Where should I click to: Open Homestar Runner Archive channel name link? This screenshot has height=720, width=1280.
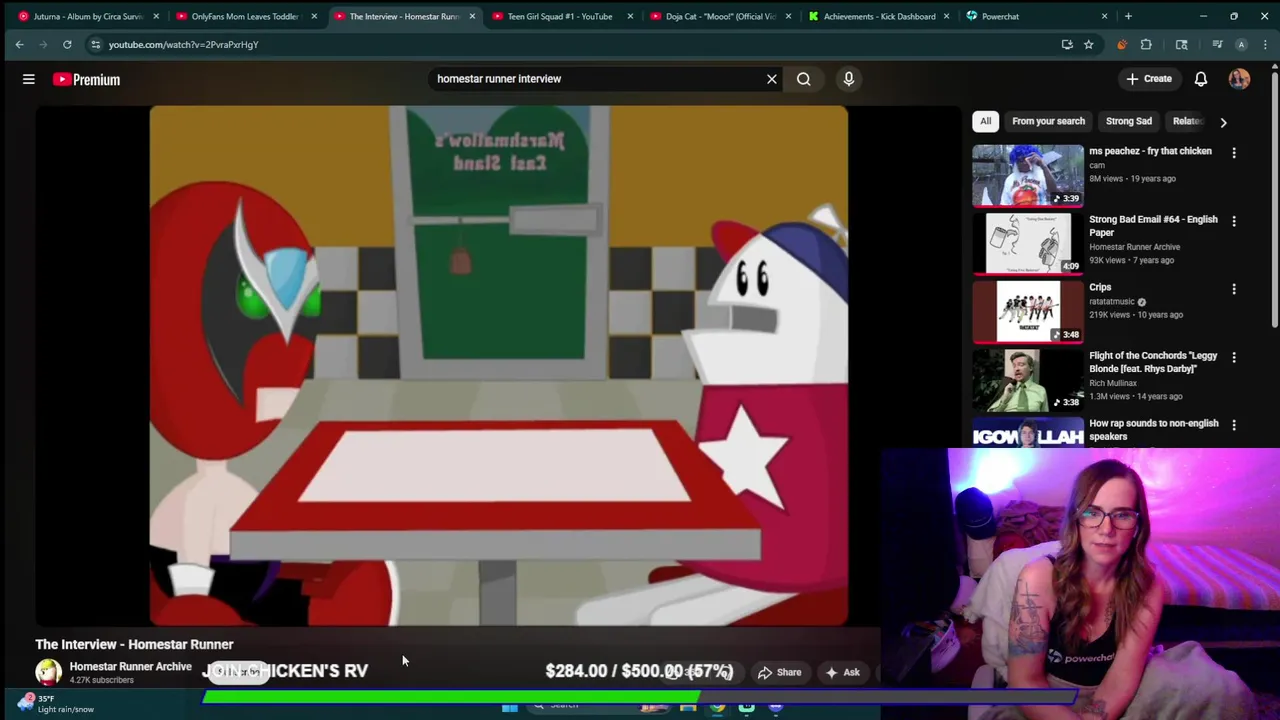pyautogui.click(x=130, y=666)
